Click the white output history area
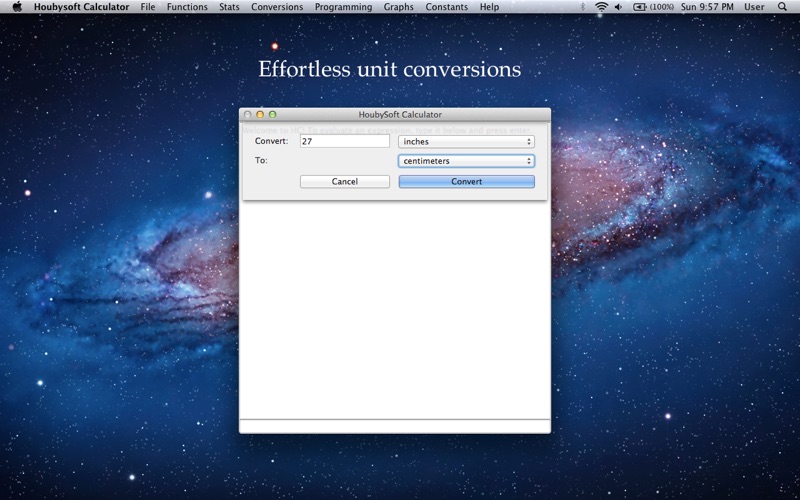 point(395,309)
